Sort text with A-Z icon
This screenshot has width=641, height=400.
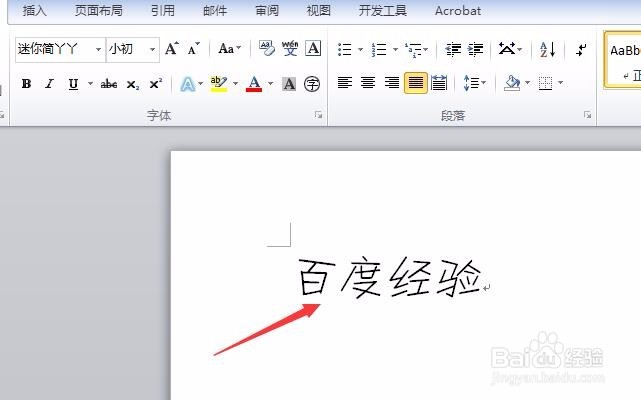(x=547, y=49)
